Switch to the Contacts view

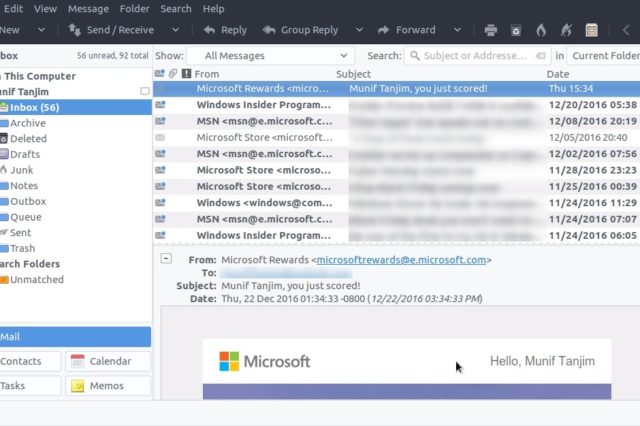click(29, 361)
